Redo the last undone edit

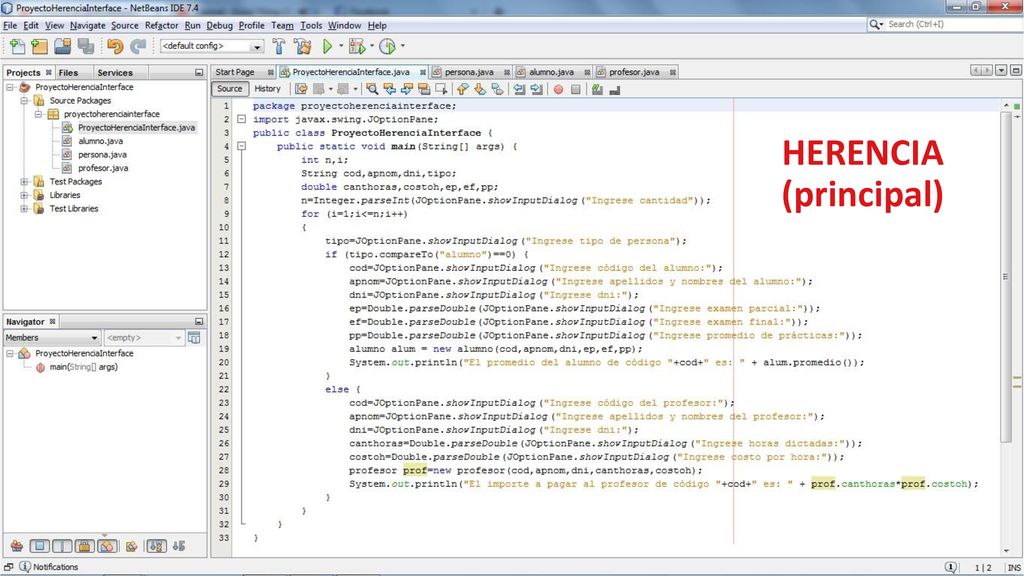(x=138, y=46)
